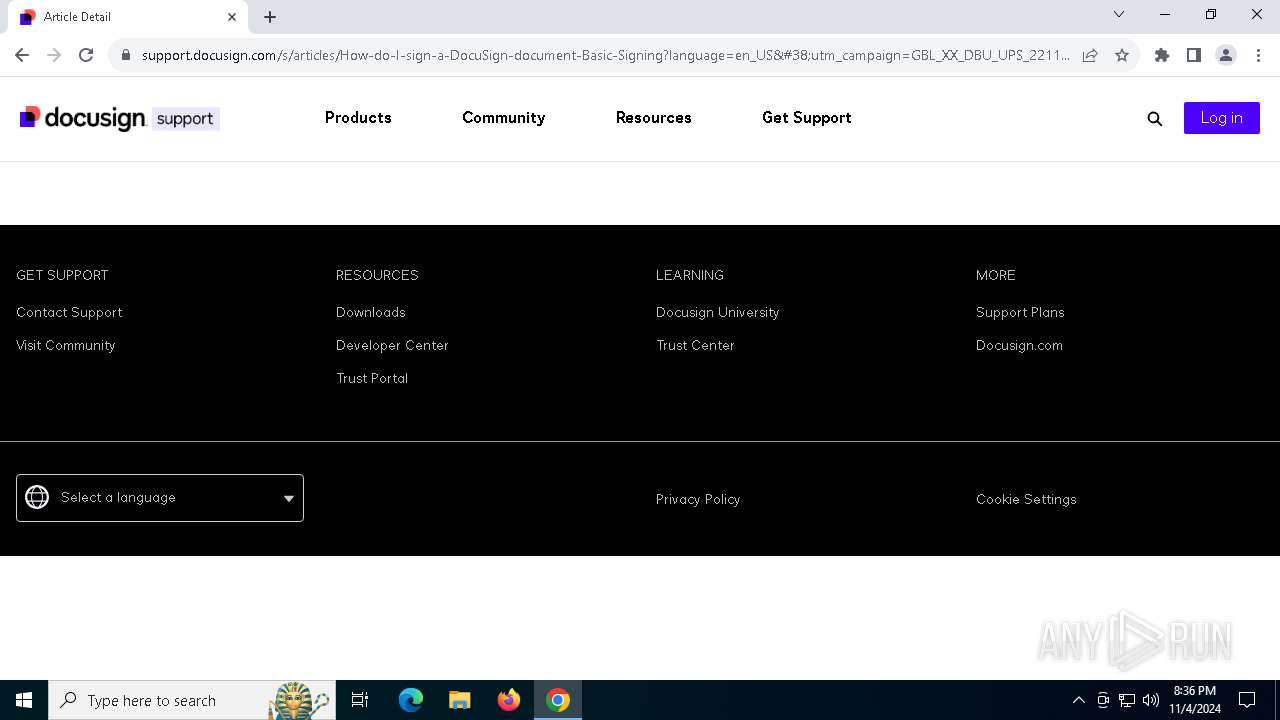
Task: Open the Downloads link
Action: (x=371, y=312)
